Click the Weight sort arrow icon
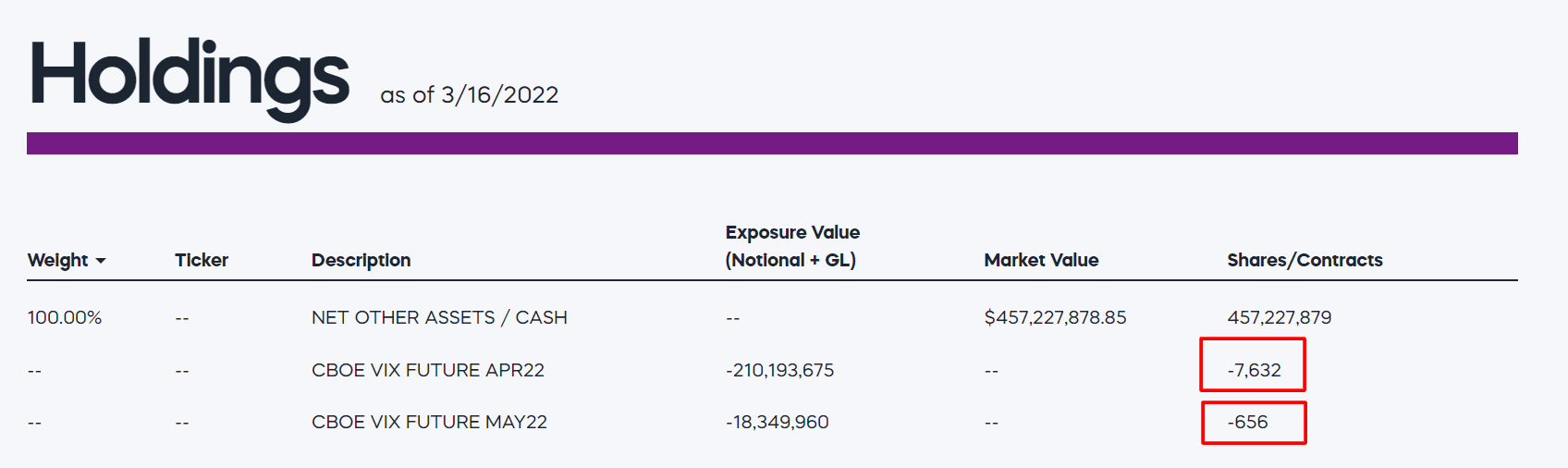This screenshot has width=1568, height=468. [x=101, y=261]
